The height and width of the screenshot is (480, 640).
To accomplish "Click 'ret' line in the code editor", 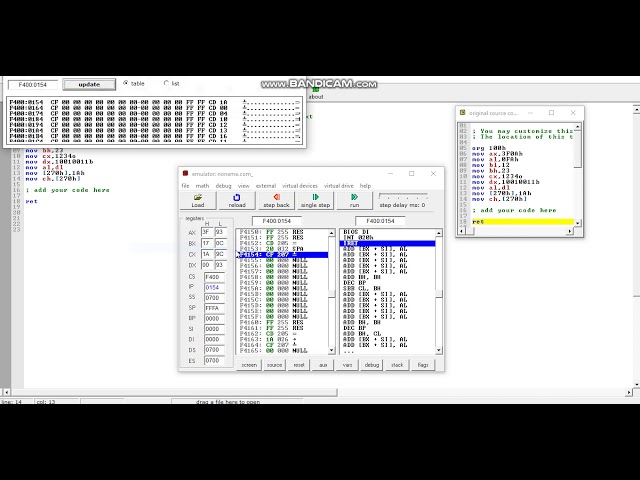I will (x=31, y=201).
